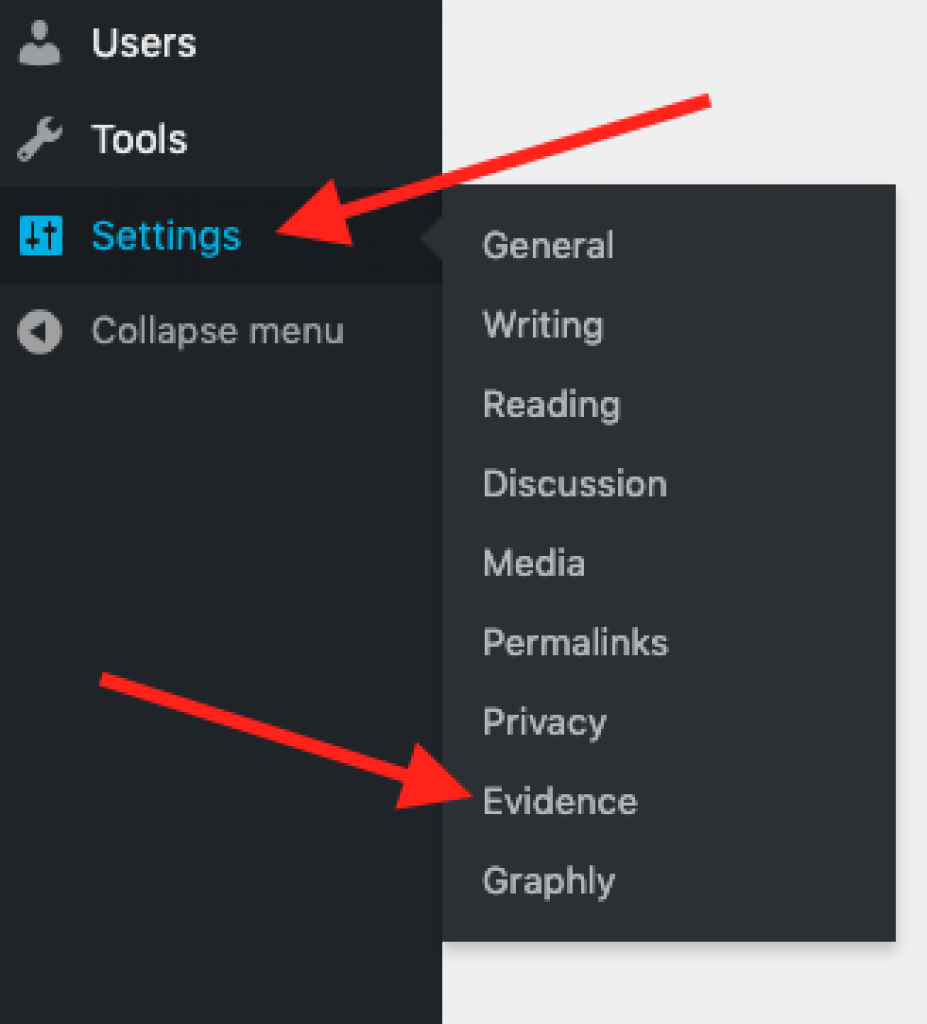Open Discussion settings page

(x=575, y=484)
